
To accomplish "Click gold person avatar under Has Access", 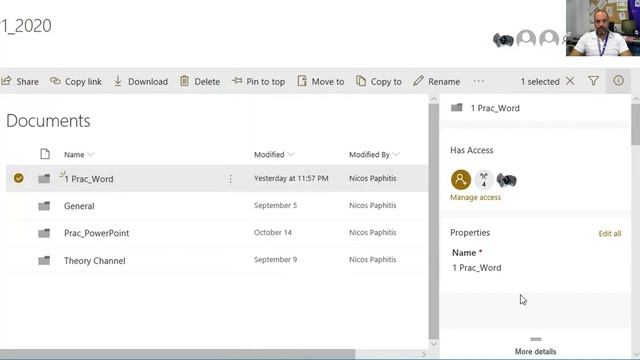I will [x=461, y=180].
